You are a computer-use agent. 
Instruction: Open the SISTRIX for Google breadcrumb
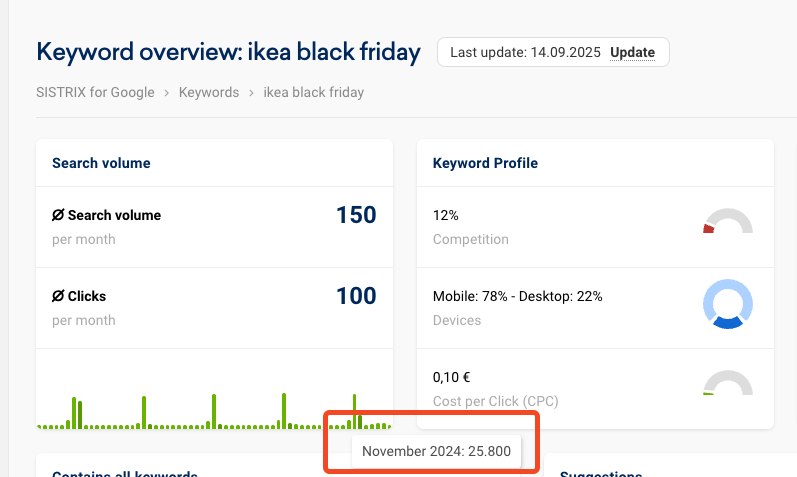(95, 93)
